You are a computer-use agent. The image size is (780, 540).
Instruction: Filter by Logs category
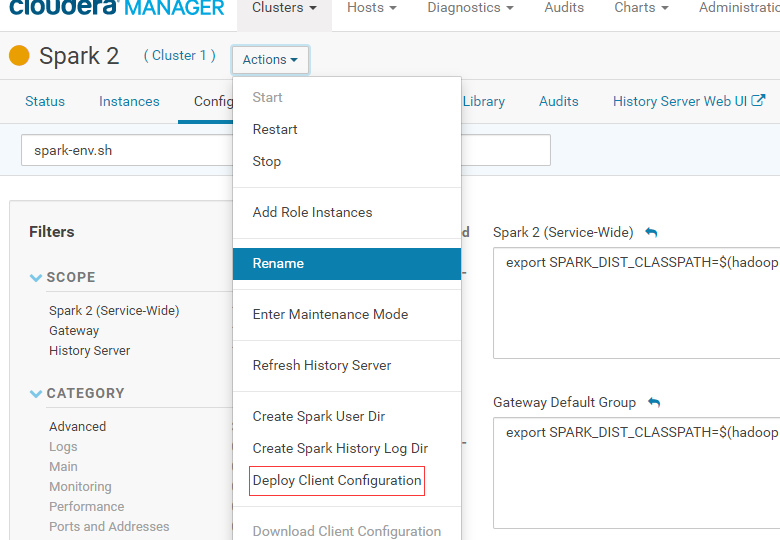click(x=63, y=447)
